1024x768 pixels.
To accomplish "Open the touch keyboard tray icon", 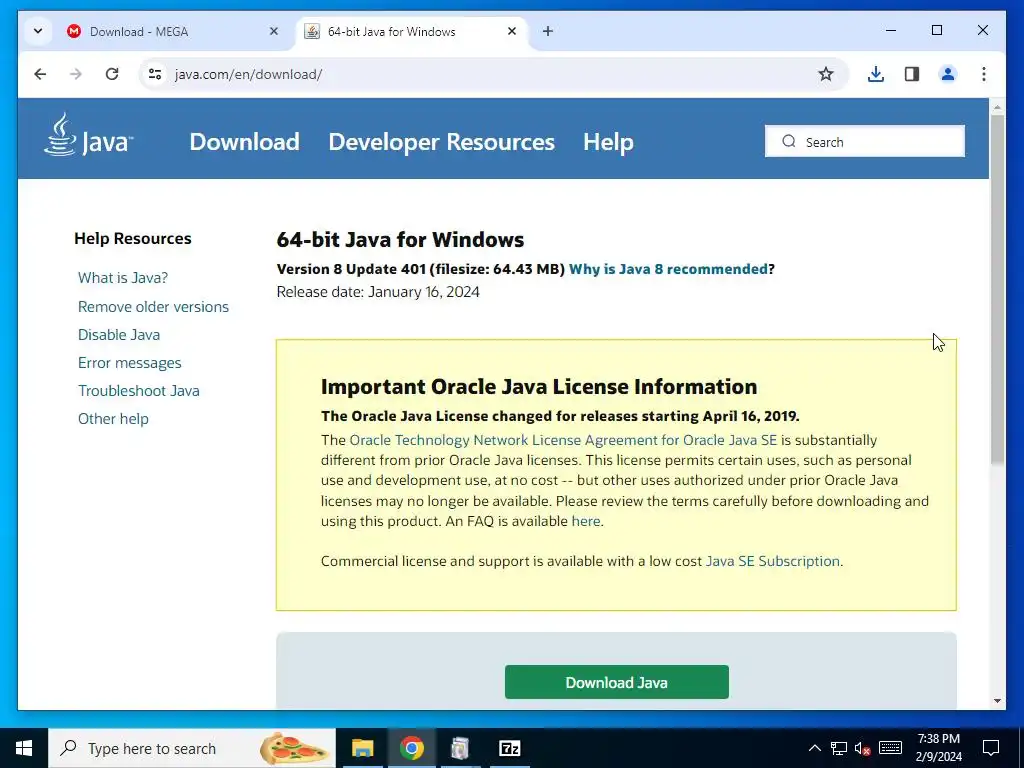I will [x=890, y=748].
